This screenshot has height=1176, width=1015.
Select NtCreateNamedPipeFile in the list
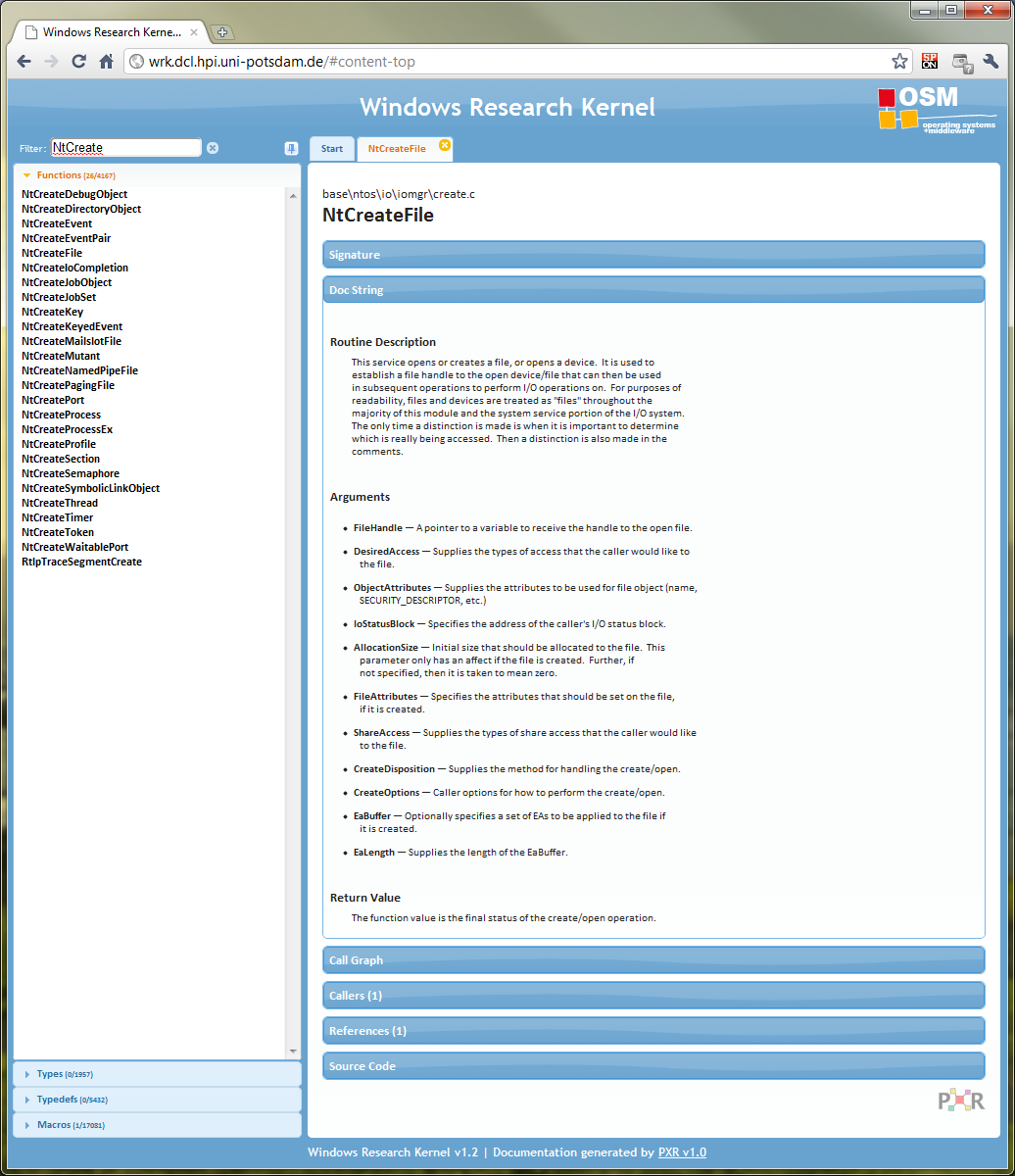click(79, 370)
